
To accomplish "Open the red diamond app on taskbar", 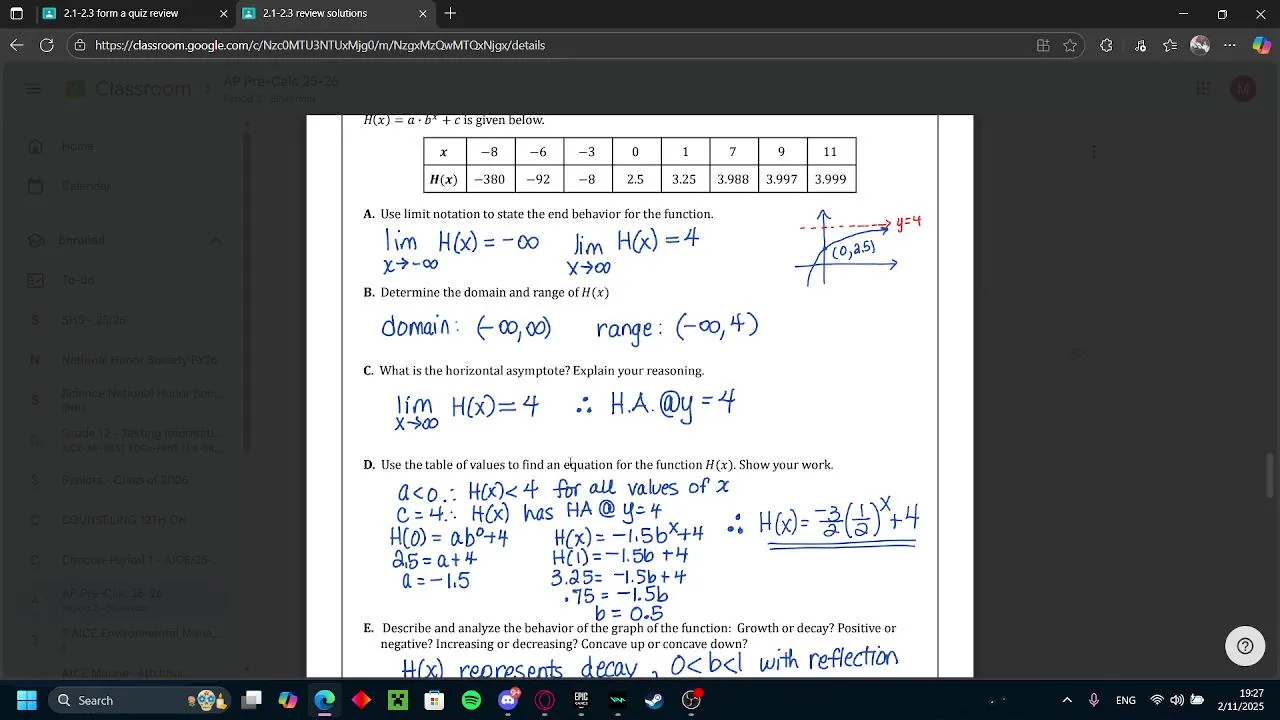I will (361, 700).
